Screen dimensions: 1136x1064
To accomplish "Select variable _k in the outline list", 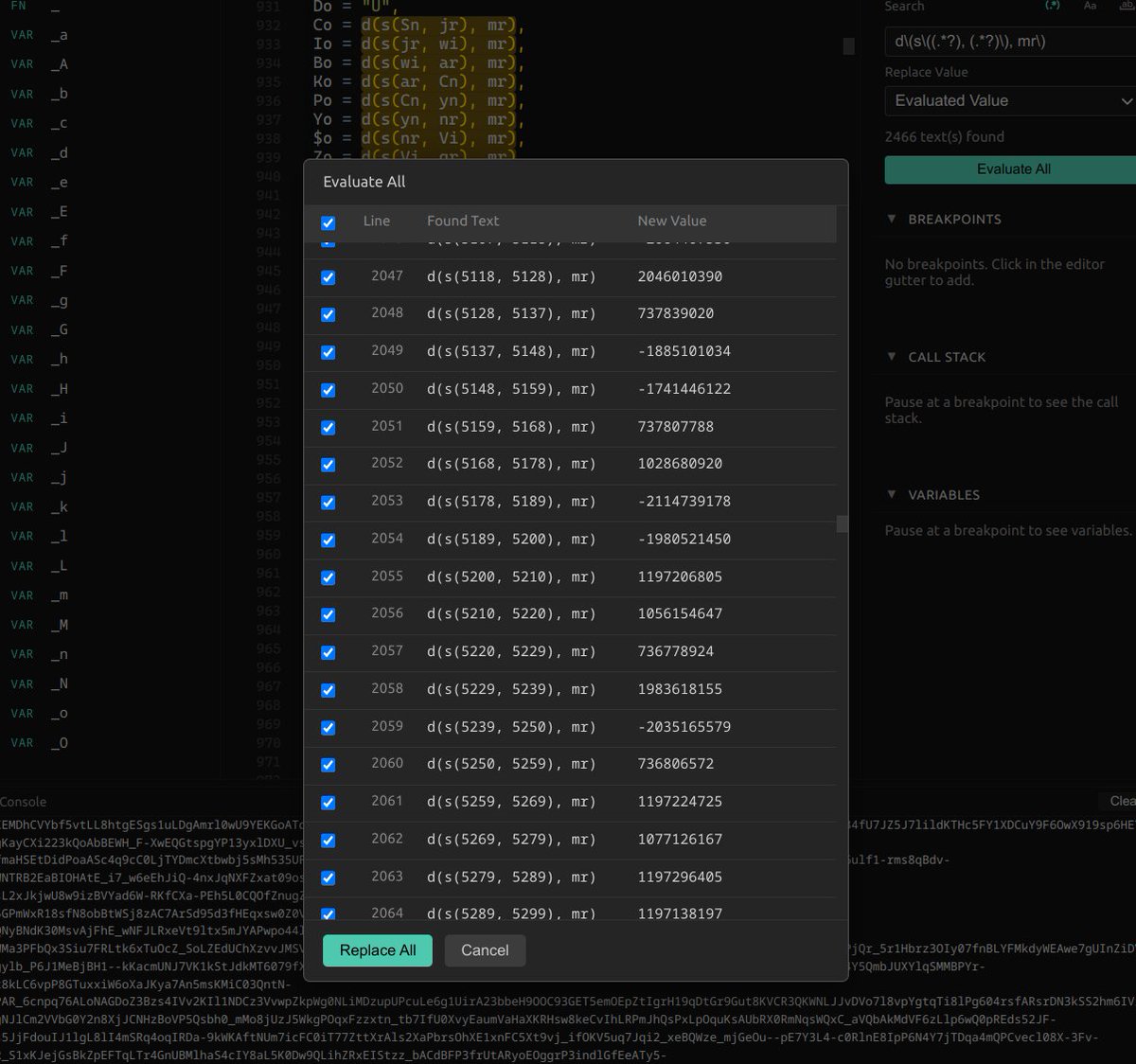I will tap(59, 506).
